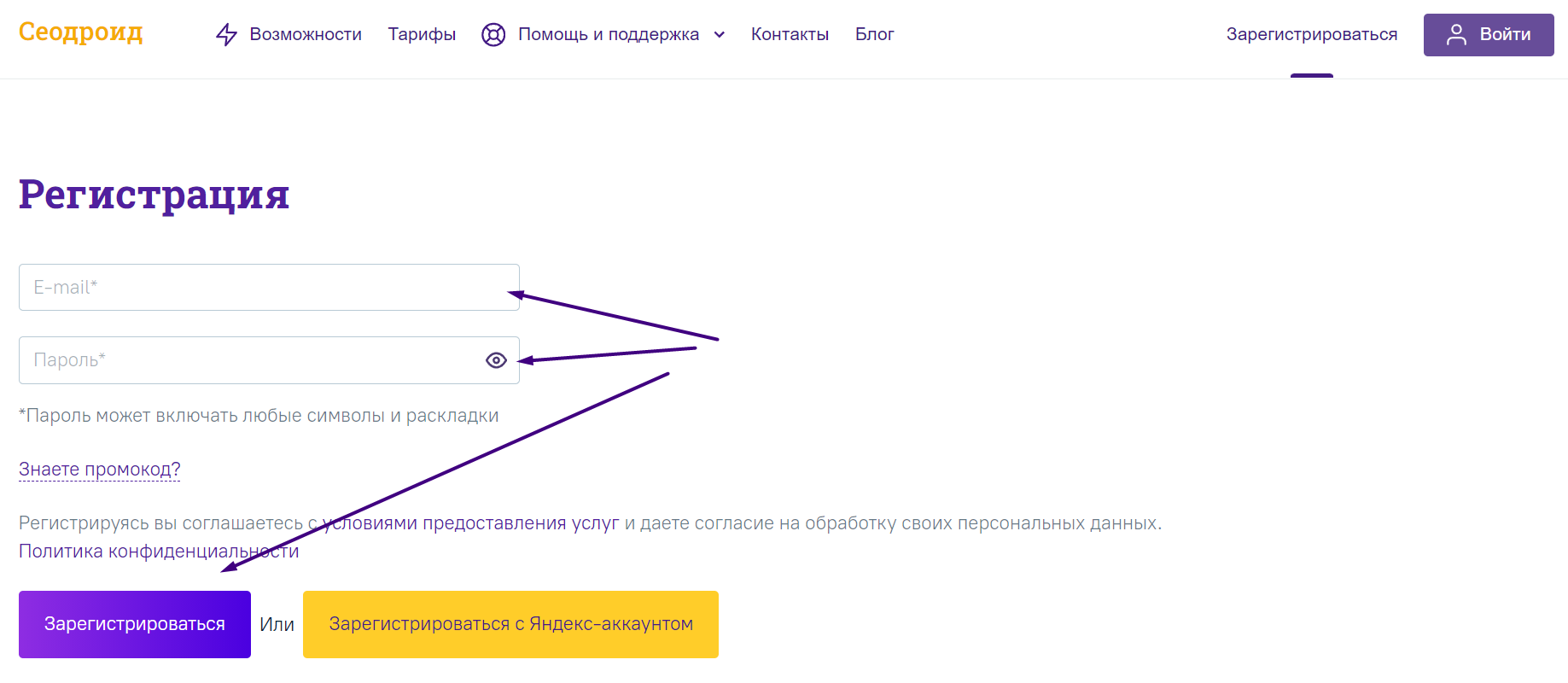Open условиями предоставления услуг link
This screenshot has height=683, width=1568.
[470, 523]
